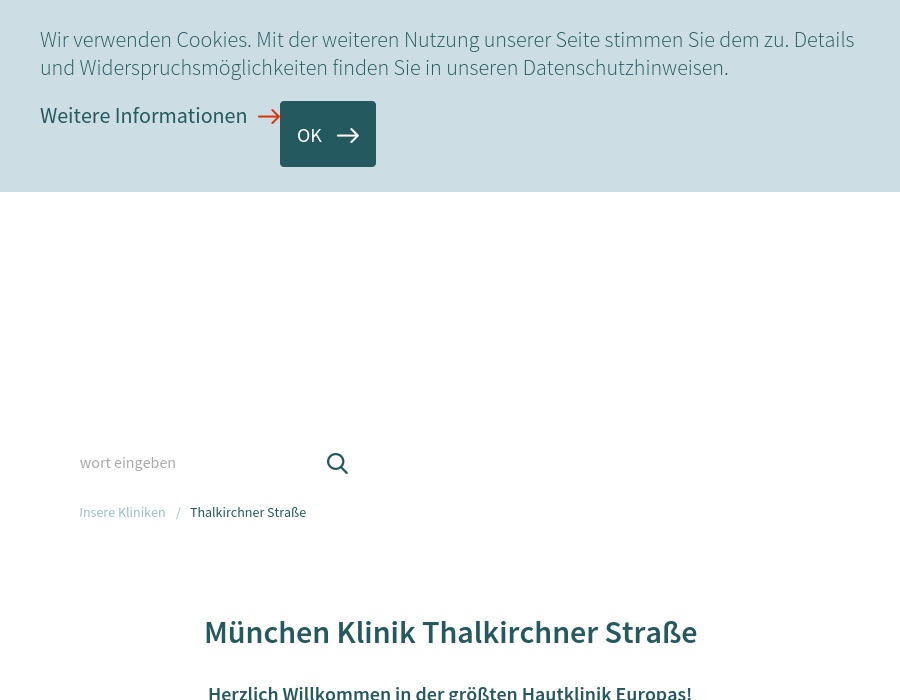The height and width of the screenshot is (700, 900).
Task: Activate the search glass icon to submit query
Action: pyautogui.click(x=337, y=463)
